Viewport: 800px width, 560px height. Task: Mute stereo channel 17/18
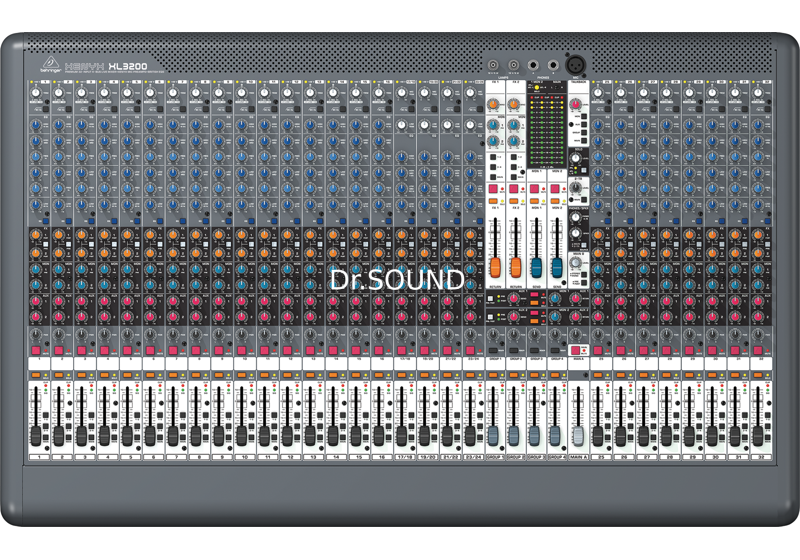[402, 351]
